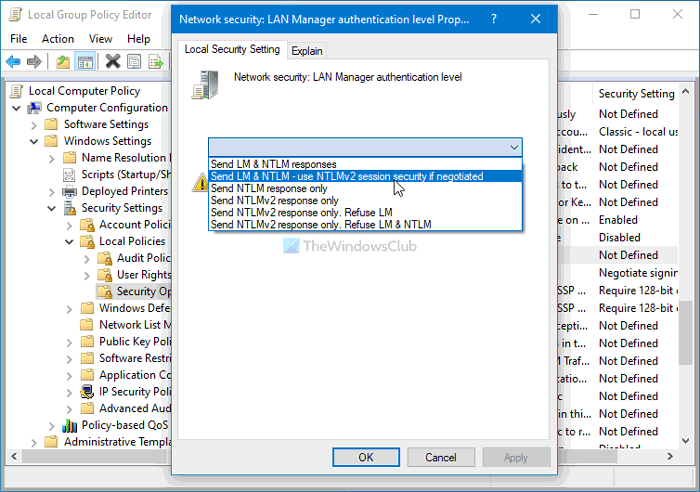
Task: Choose Send NTLMv2 response only option
Action: tap(365, 200)
